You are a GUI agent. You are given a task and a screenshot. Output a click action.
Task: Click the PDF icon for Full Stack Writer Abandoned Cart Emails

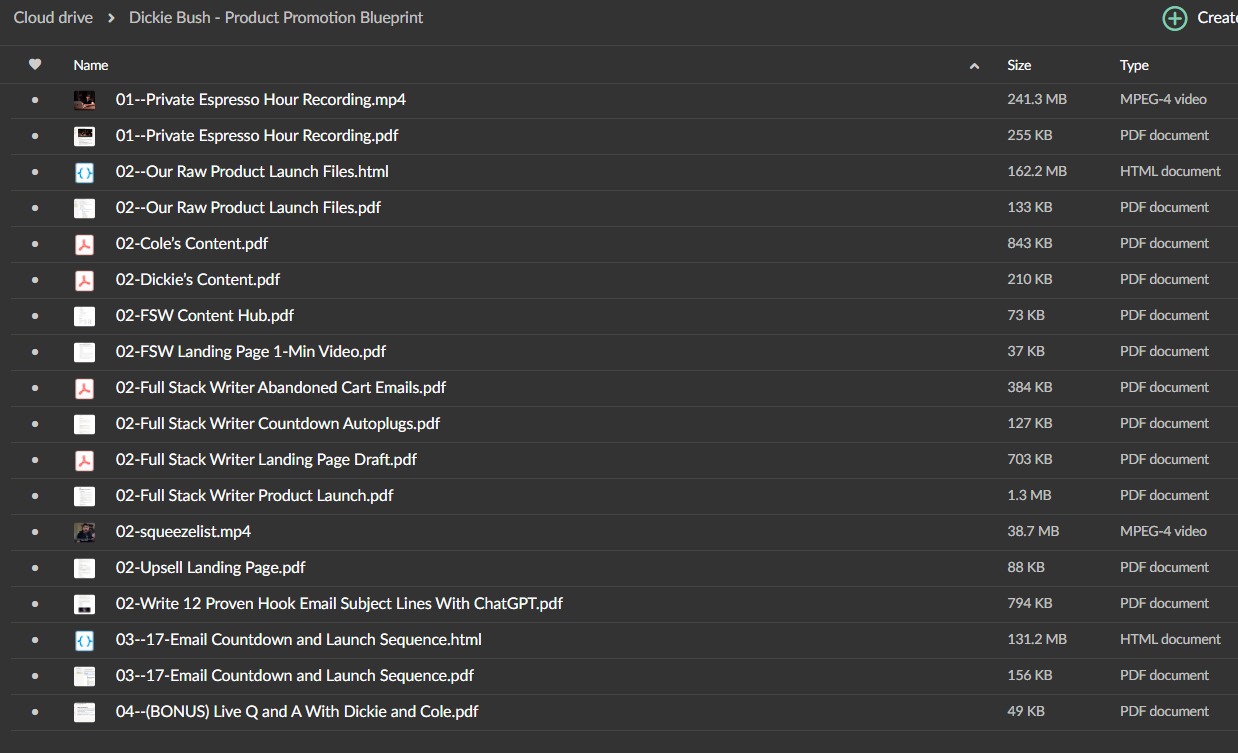click(x=85, y=388)
